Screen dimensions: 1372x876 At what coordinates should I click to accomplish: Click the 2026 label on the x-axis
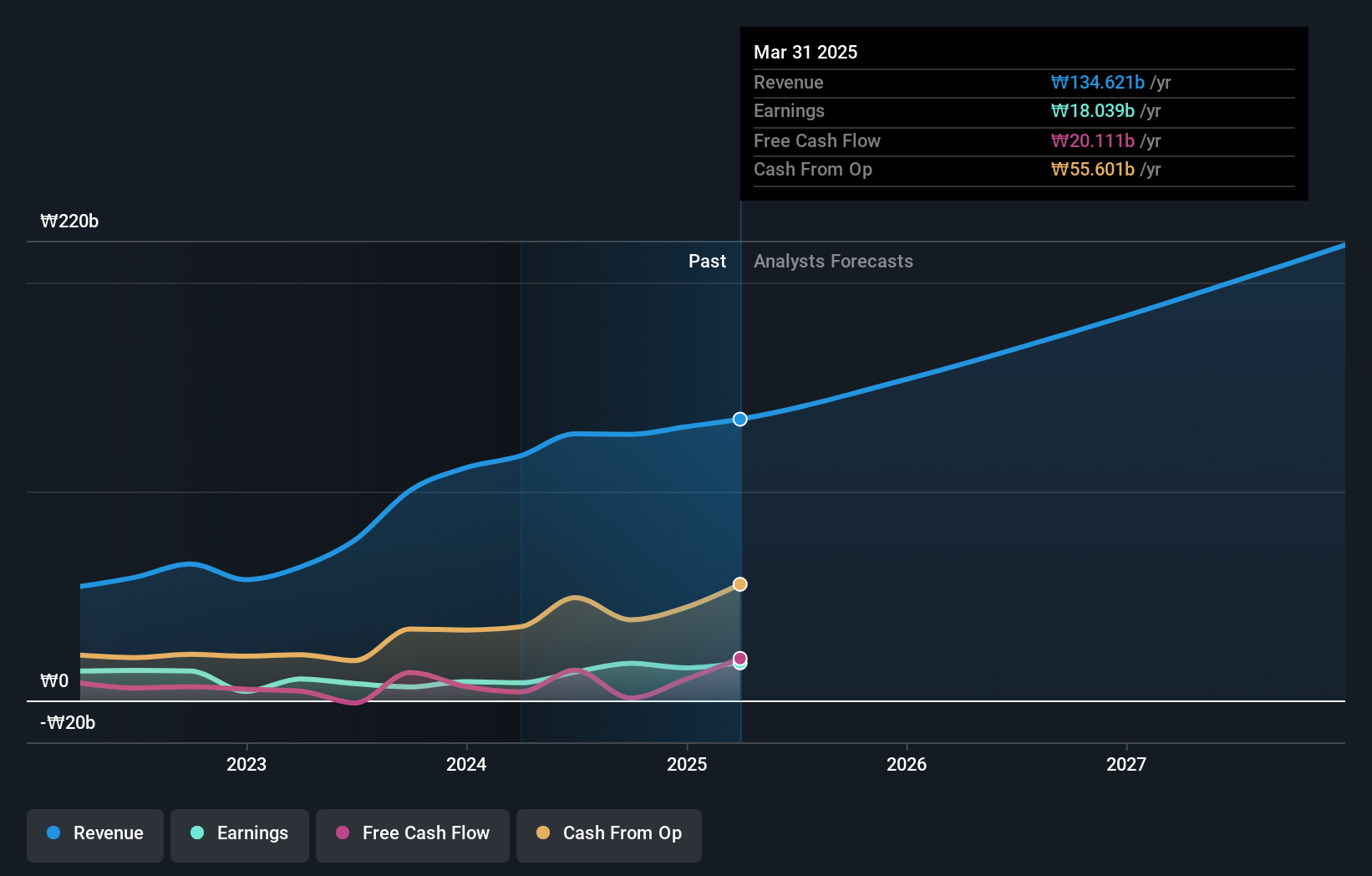tap(906, 763)
